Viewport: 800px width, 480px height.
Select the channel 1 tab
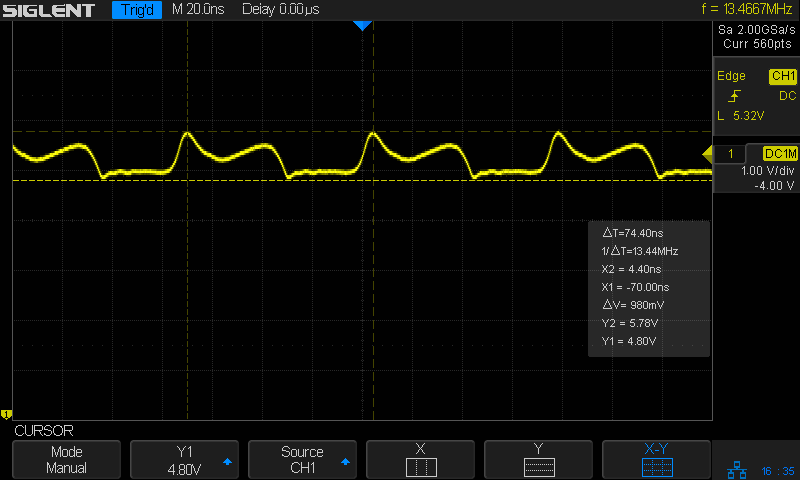point(732,153)
